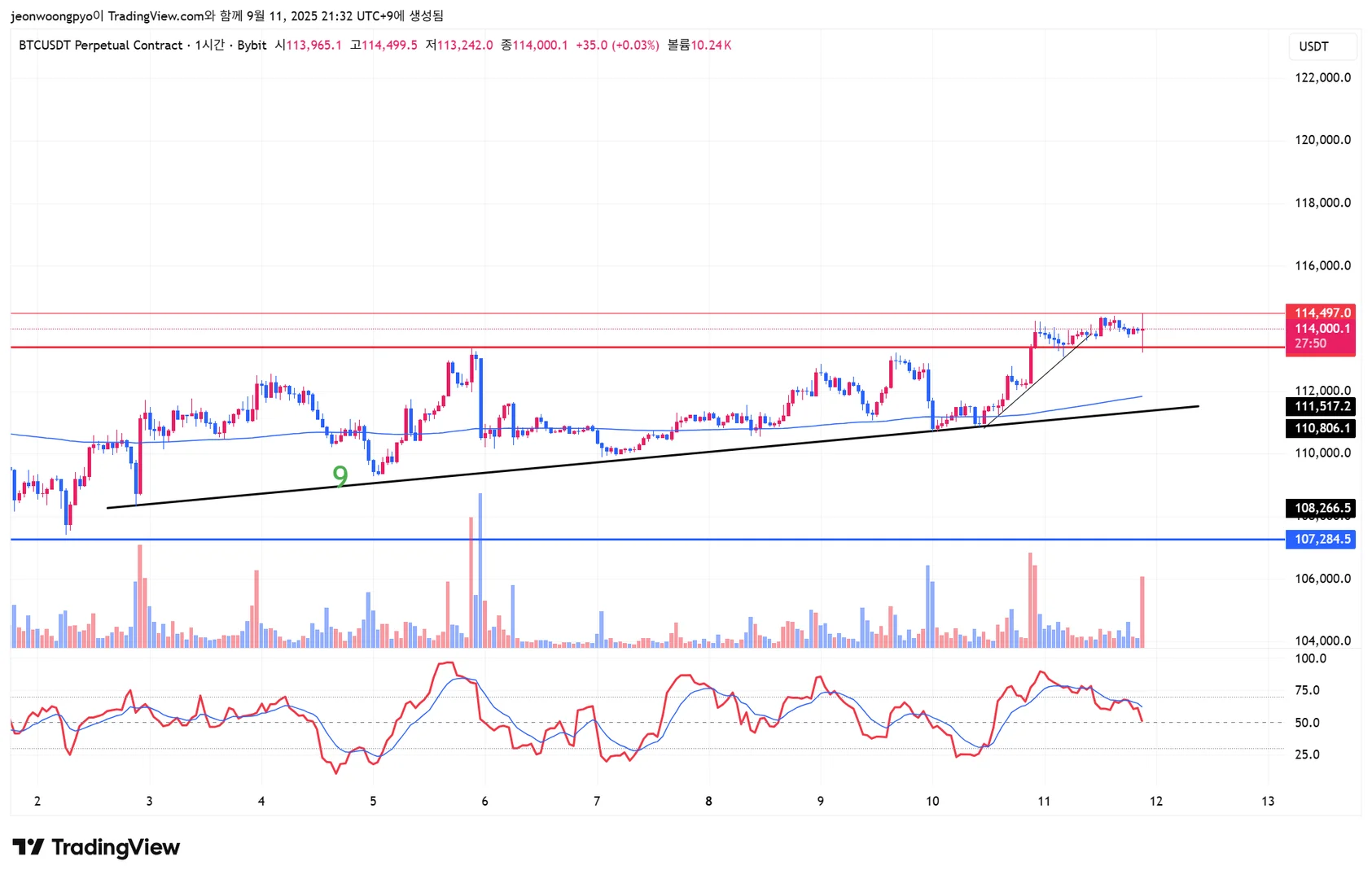Screen dimensions: 1372x879
Task: Click the 122,000.0 price axis label
Action: pos(1322,77)
